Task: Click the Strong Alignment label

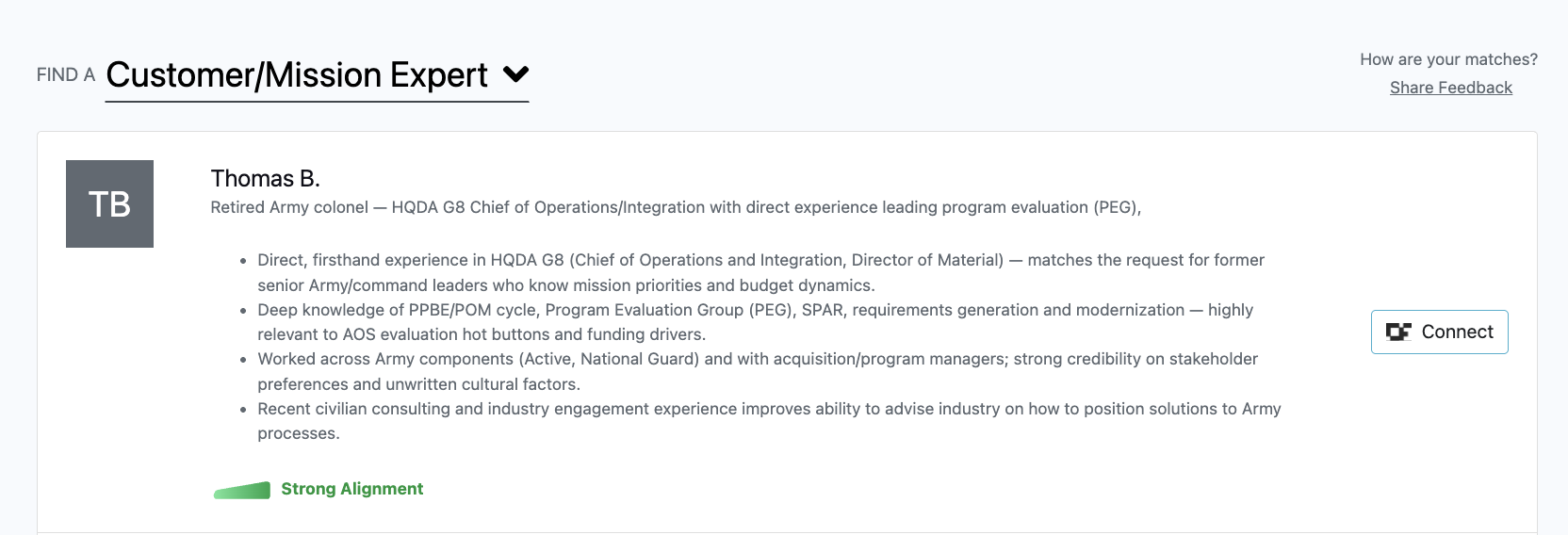Action: (x=351, y=489)
